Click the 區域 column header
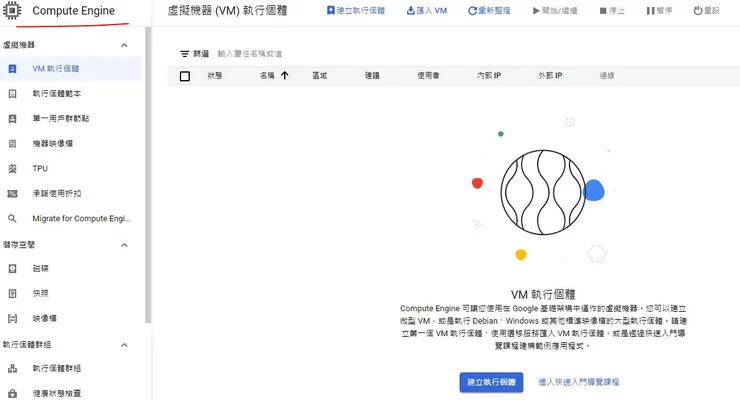 tap(320, 75)
